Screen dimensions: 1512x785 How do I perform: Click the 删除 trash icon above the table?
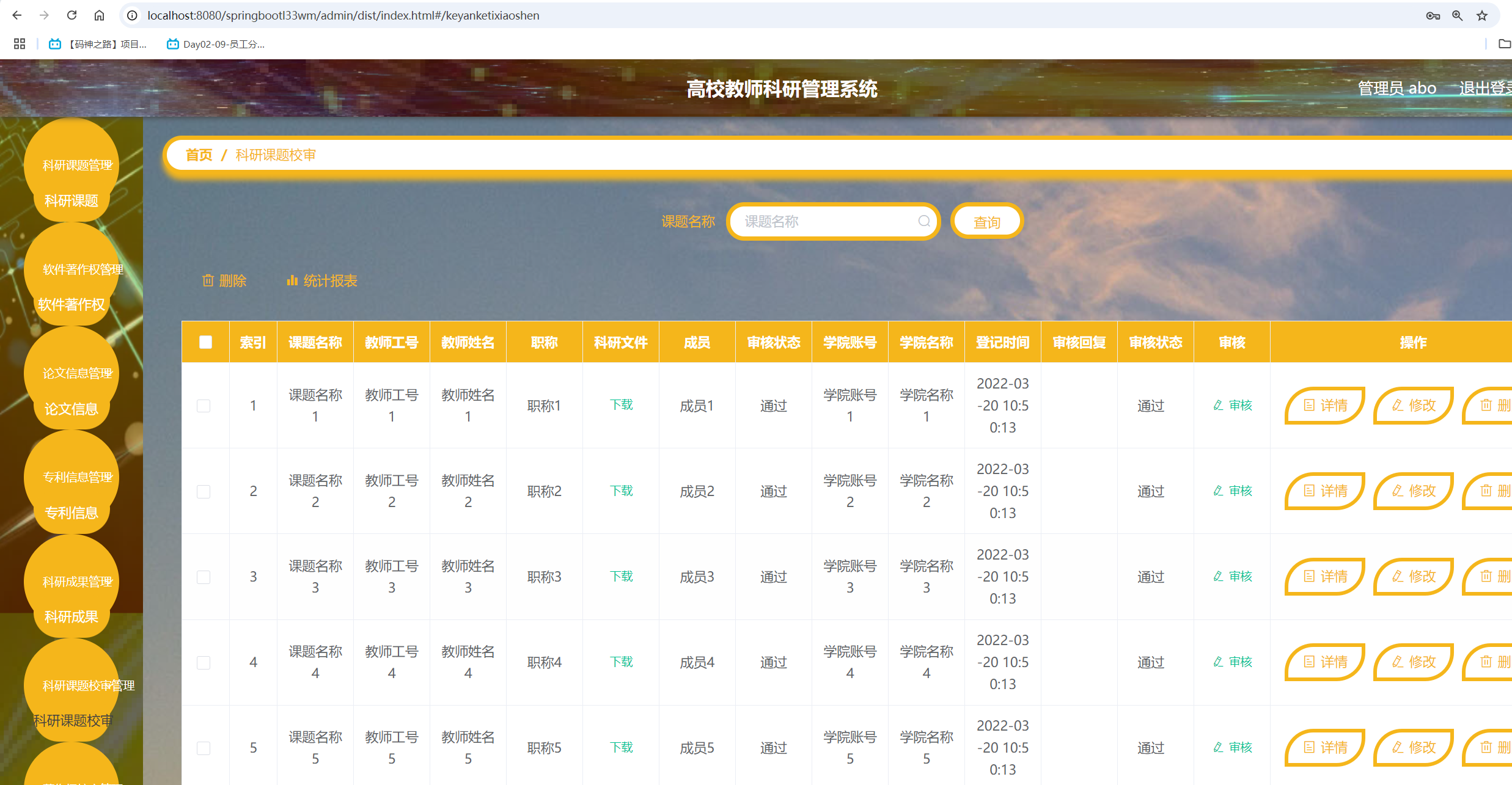[208, 280]
